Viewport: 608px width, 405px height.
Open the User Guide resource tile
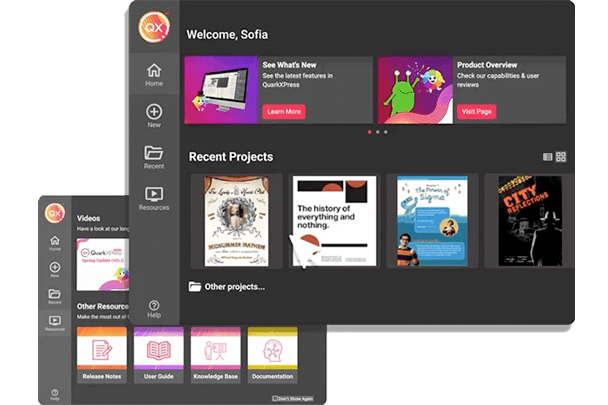click(x=158, y=353)
